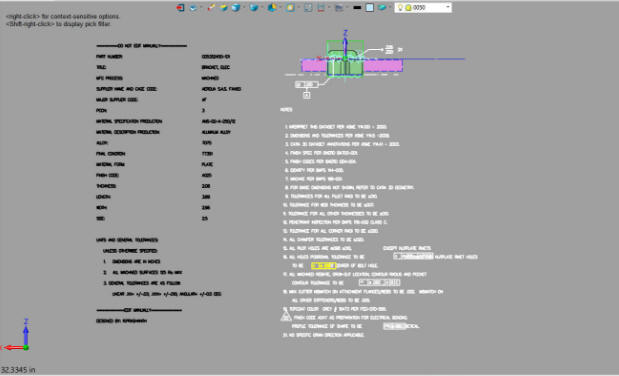Viewport: 619px width, 376px height.
Task: Click the datum A box below the model
Action: pyautogui.click(x=307, y=95)
